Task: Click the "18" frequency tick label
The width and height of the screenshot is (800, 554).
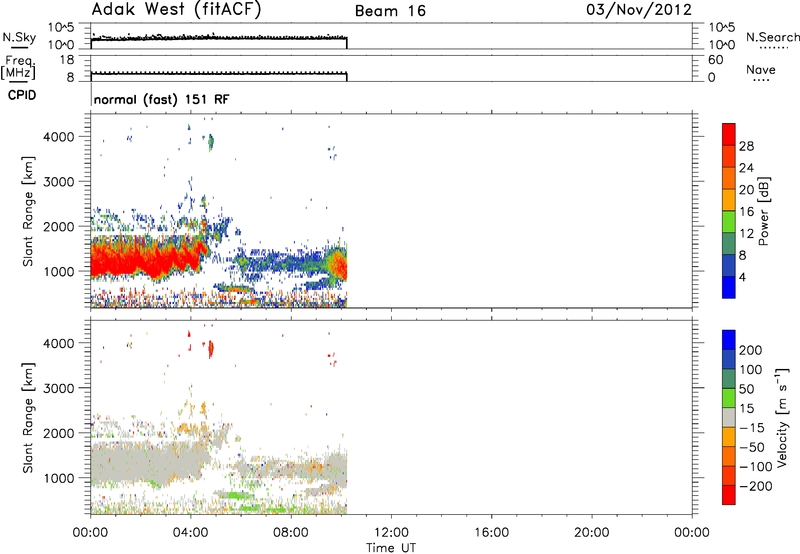Action: tap(67, 60)
